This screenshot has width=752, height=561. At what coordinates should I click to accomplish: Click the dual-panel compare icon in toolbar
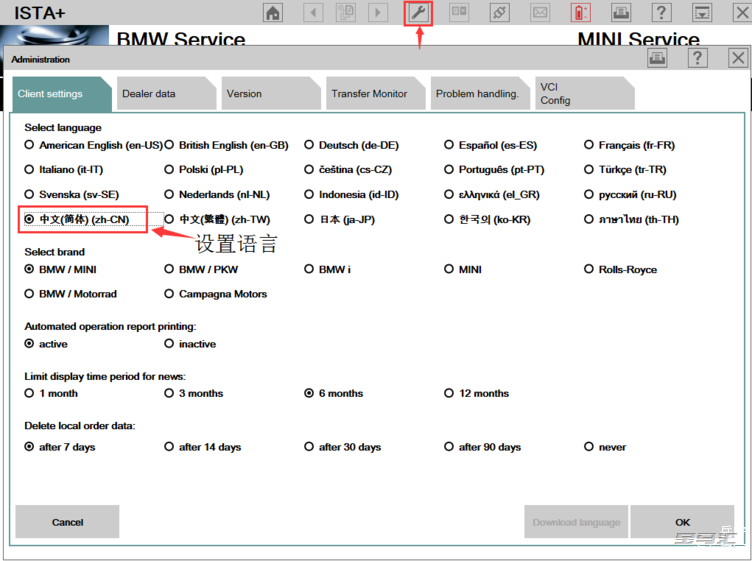click(459, 12)
